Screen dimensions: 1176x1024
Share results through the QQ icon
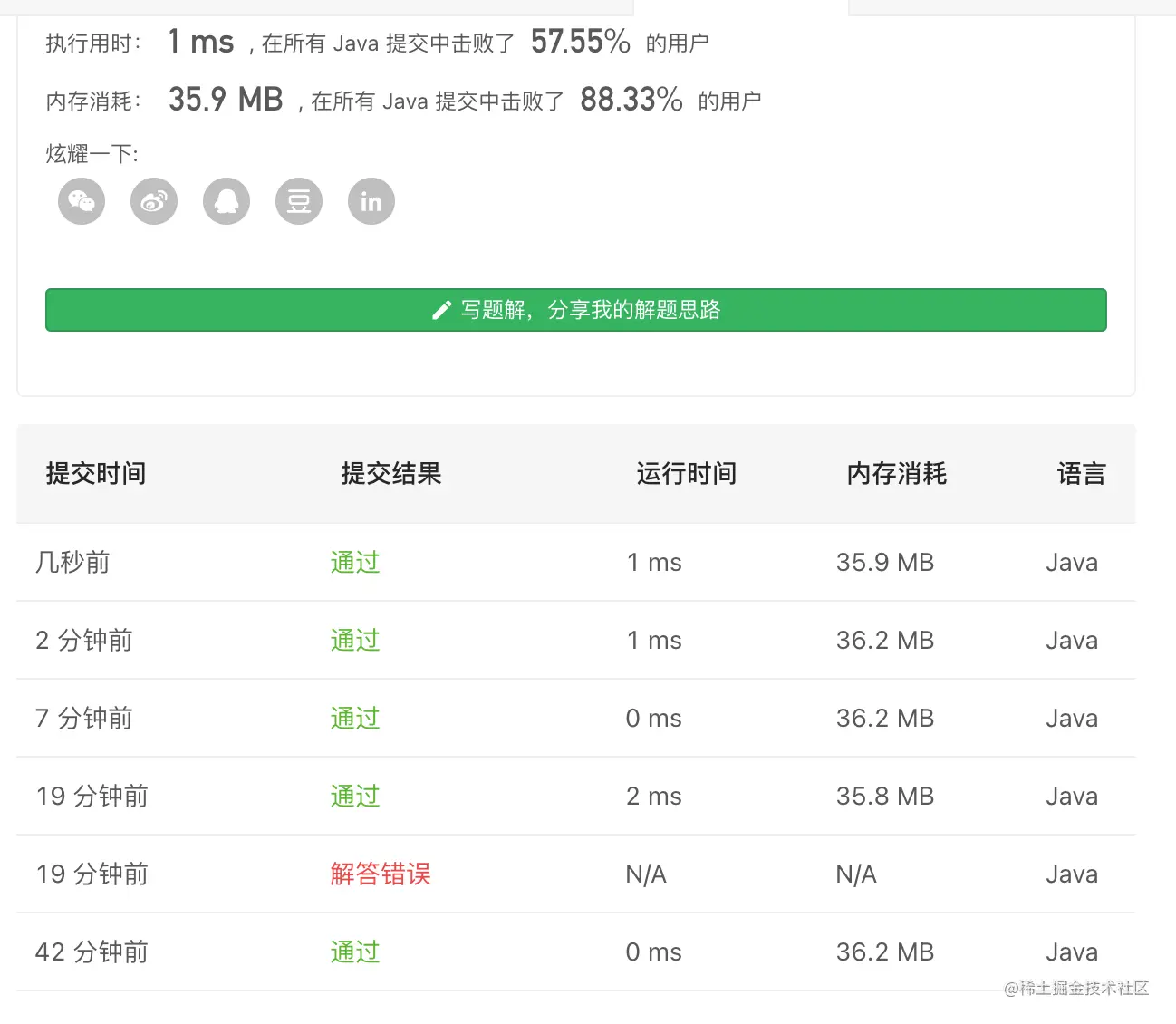pyautogui.click(x=226, y=201)
